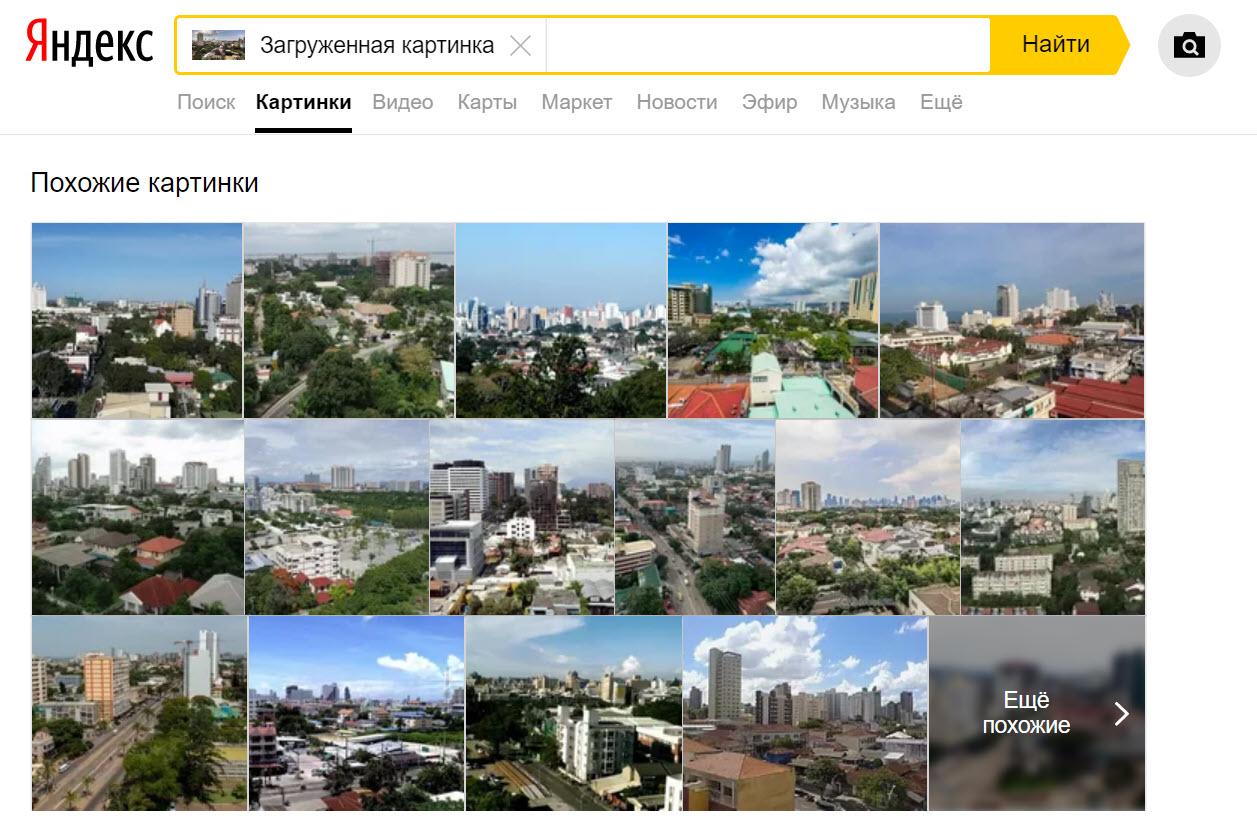Open first middle-row photo with grey towers, overcast sky
Image resolution: width=1257 pixels, height=839 pixels.
pos(138,517)
